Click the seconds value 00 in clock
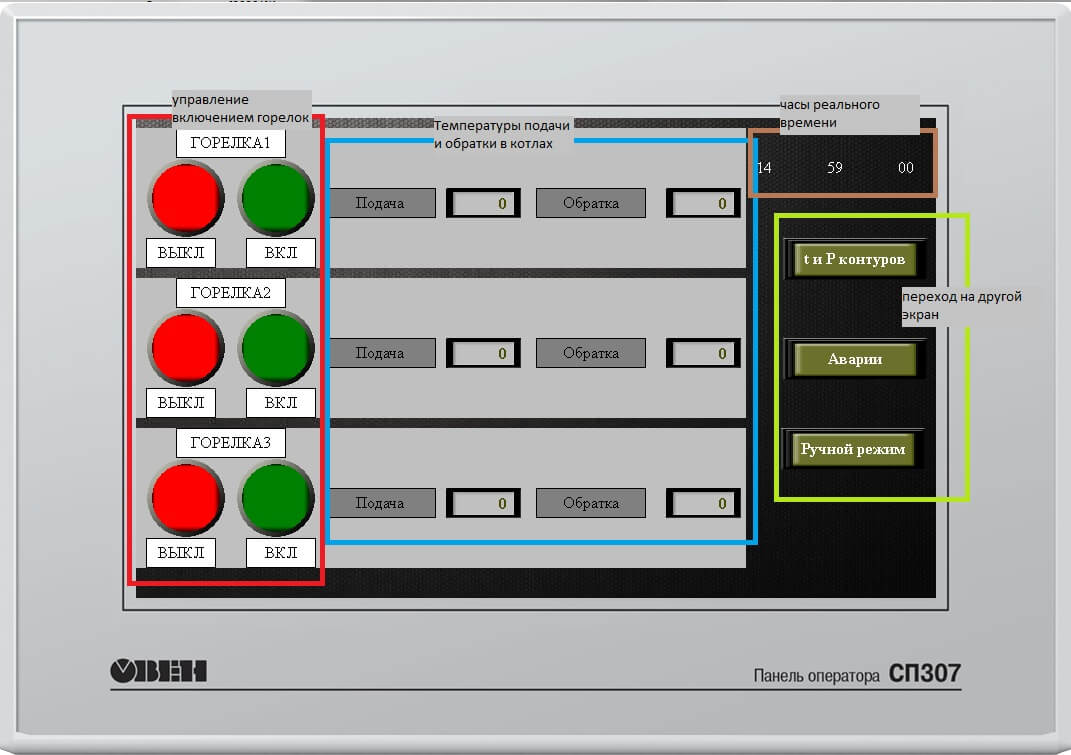1071x755 pixels. coord(906,168)
